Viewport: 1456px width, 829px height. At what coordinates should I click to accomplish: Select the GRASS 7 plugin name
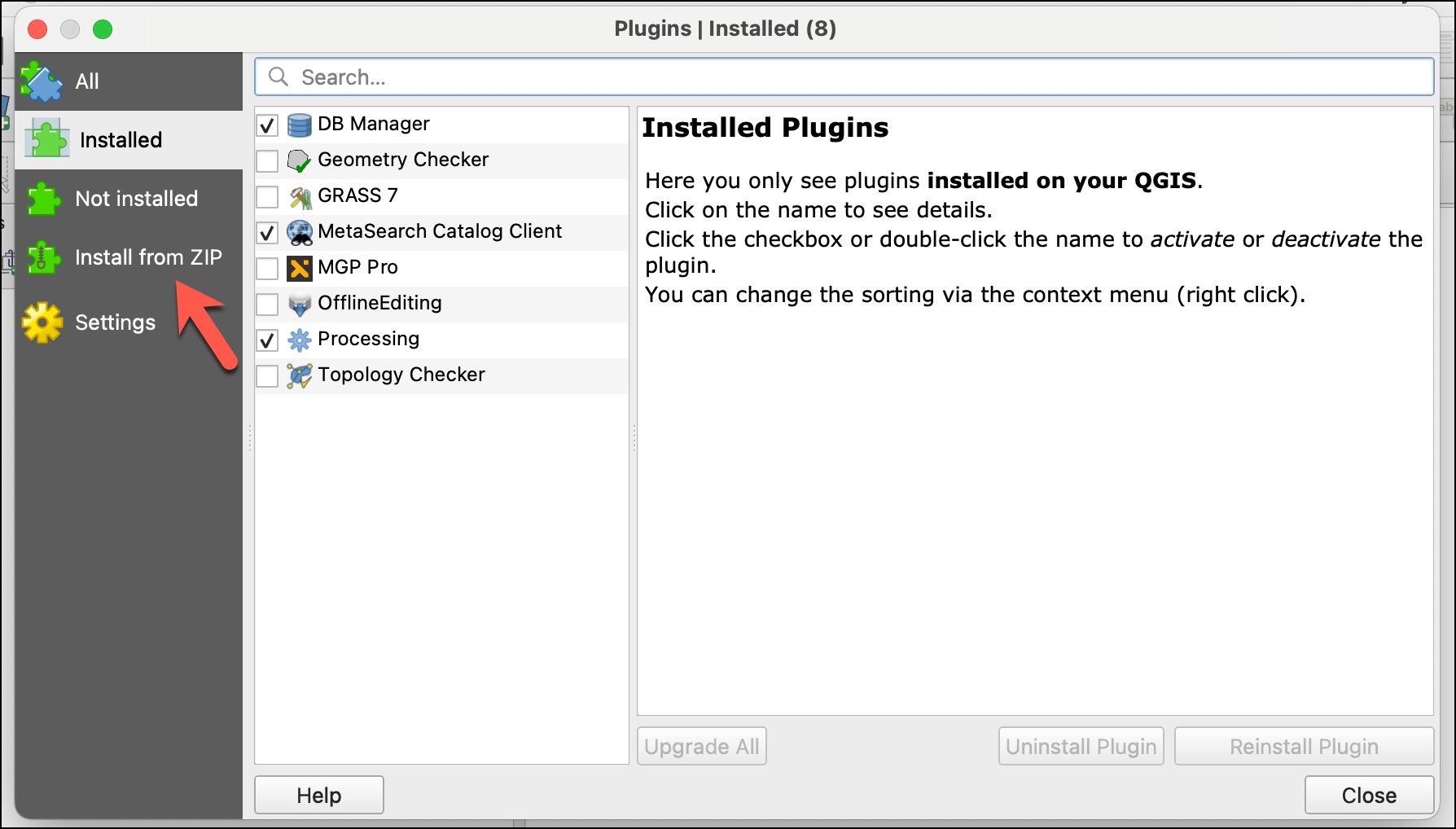[357, 195]
